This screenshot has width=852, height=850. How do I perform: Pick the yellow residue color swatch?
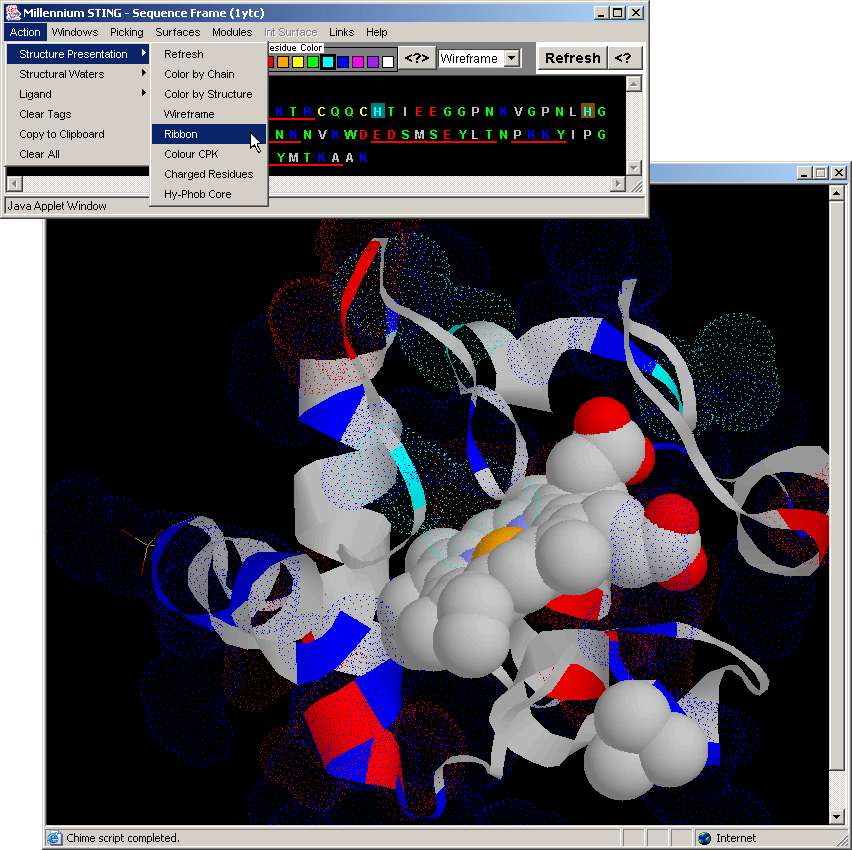tap(298, 62)
